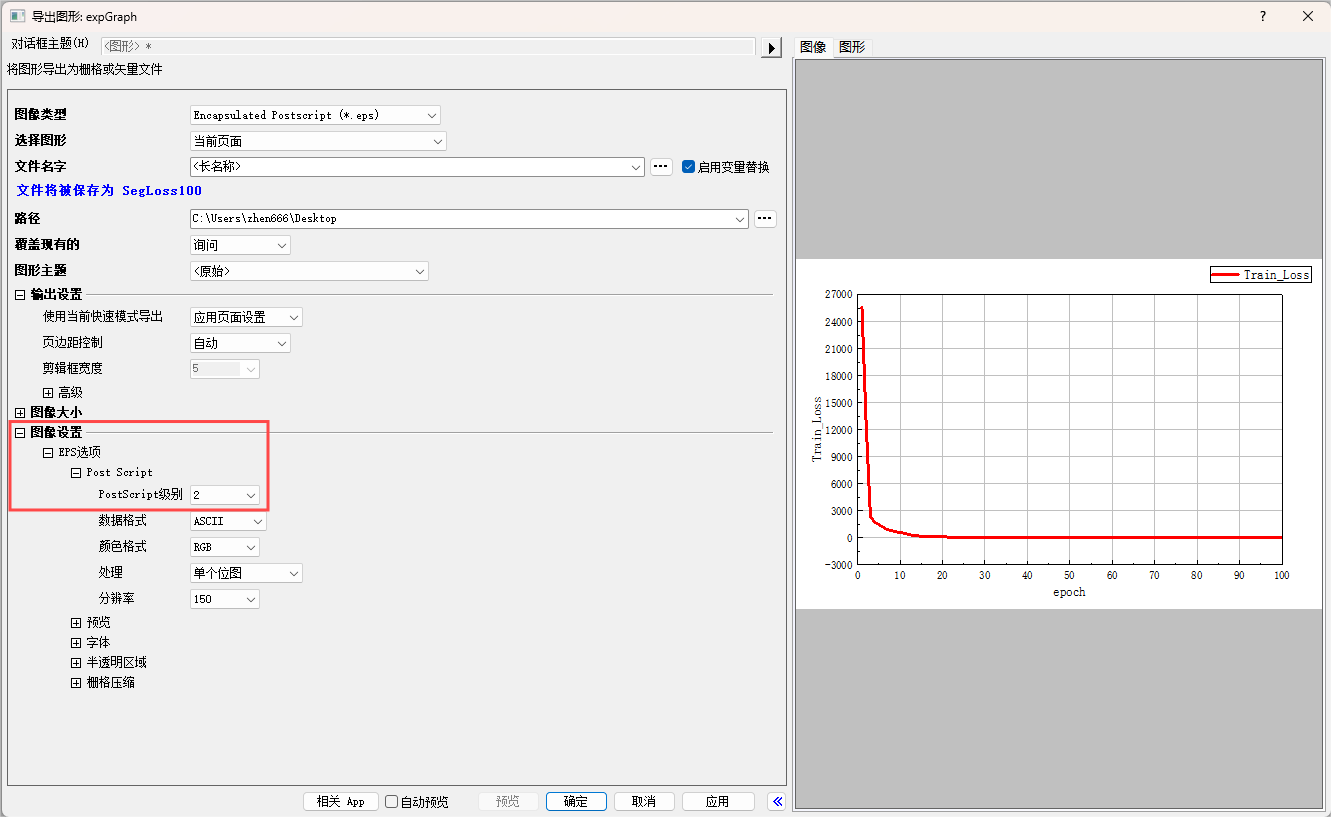The width and height of the screenshot is (1331, 817).
Task: Open the 分辨率 dropdown
Action: (225, 599)
